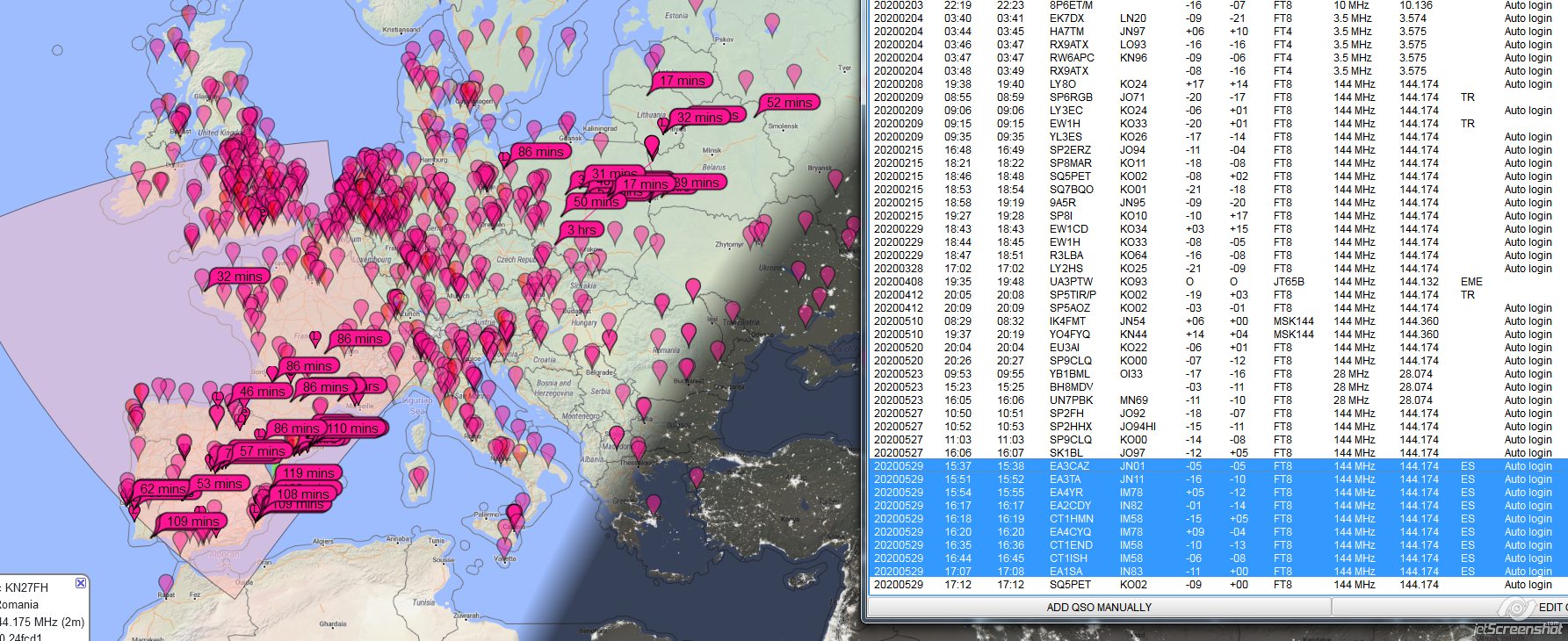Select the EA3CAZ log entry
Image resolution: width=1568 pixels, height=641 pixels.
pyautogui.click(x=1212, y=466)
